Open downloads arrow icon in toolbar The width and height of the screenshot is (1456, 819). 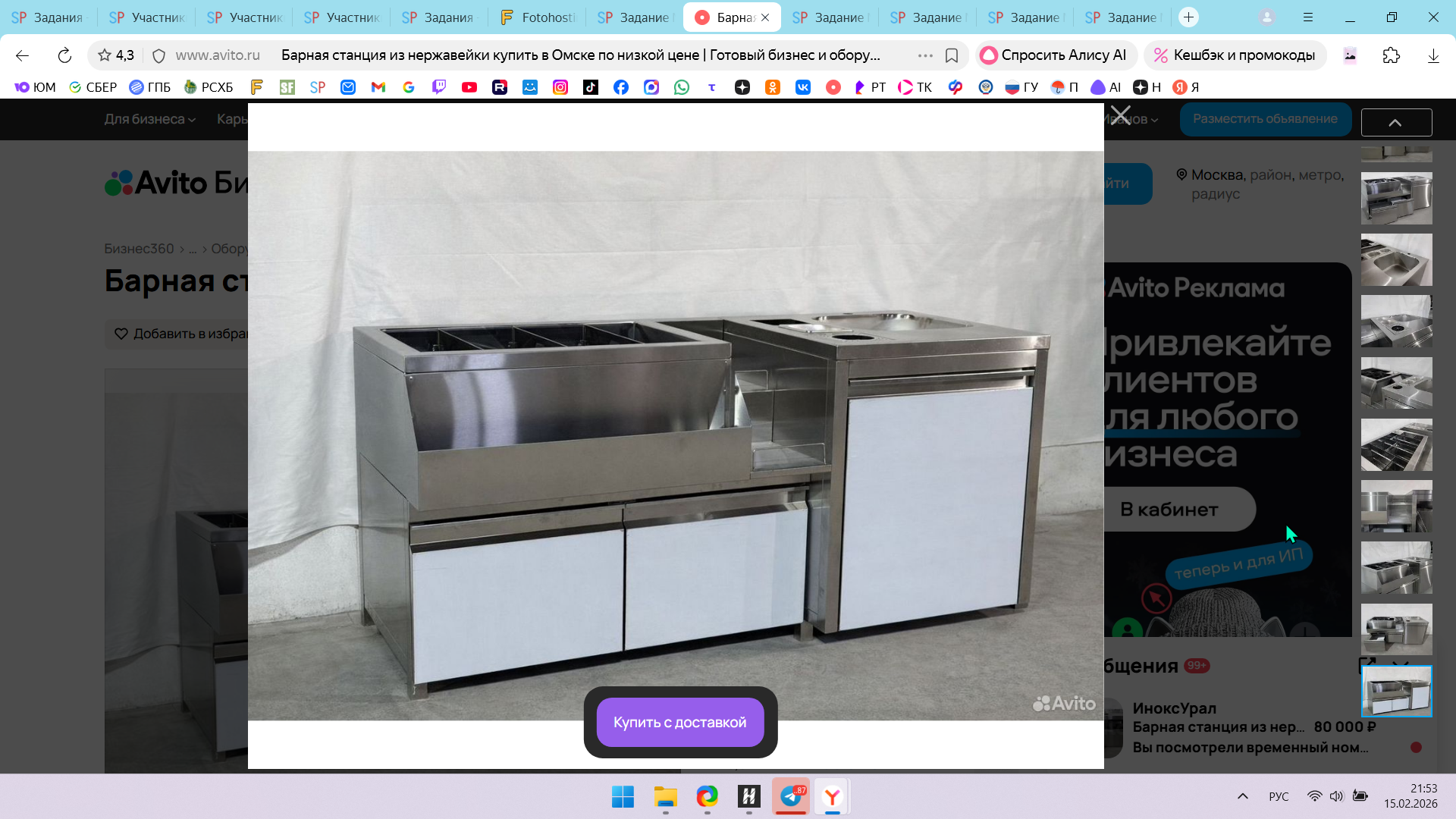click(1432, 55)
